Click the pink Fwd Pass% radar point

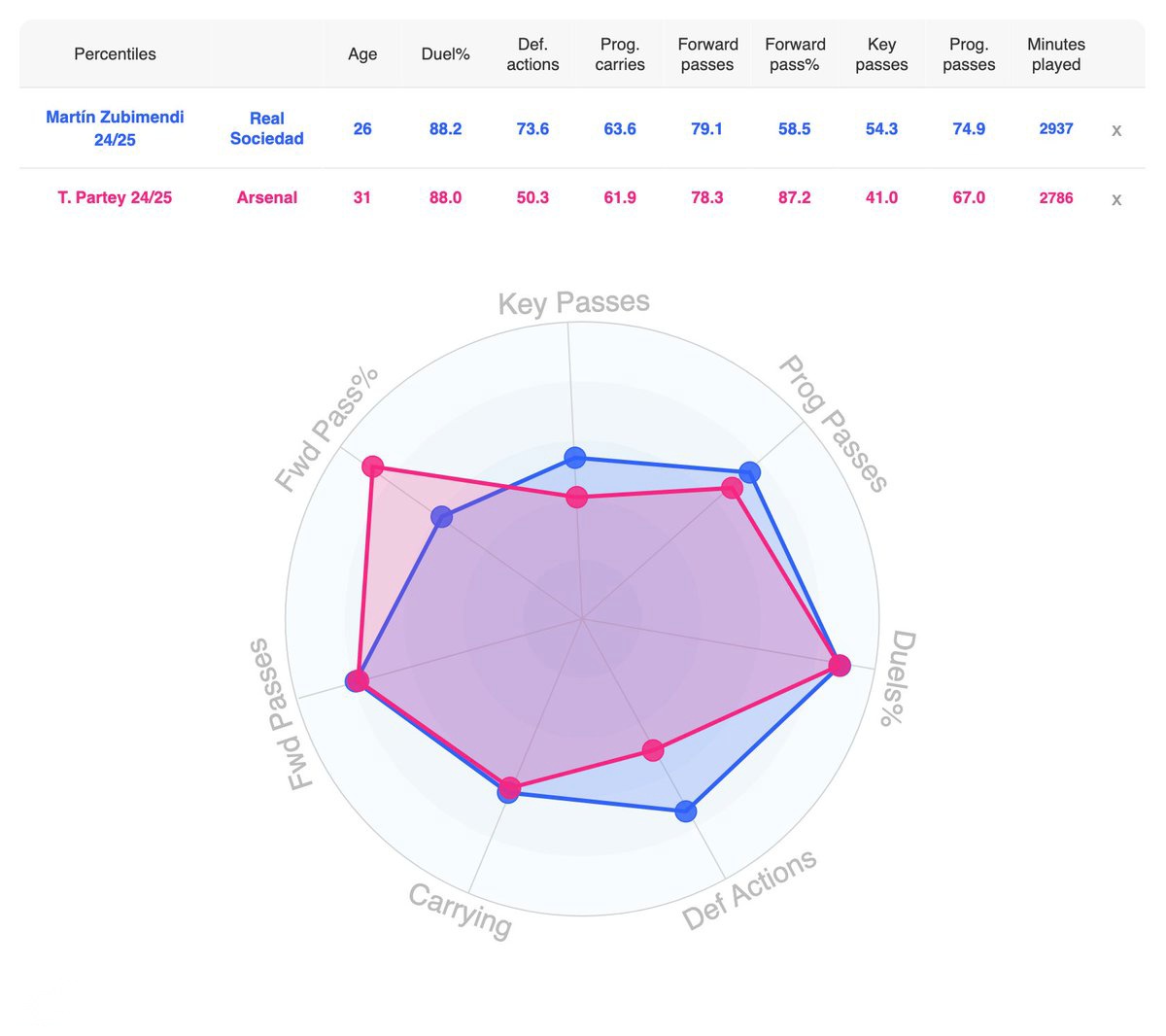coord(372,467)
